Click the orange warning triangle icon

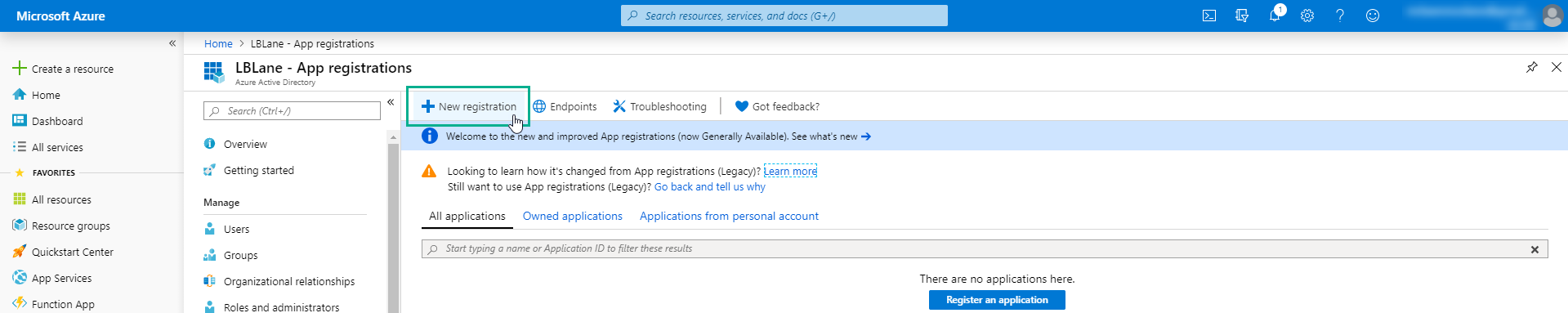(x=428, y=171)
